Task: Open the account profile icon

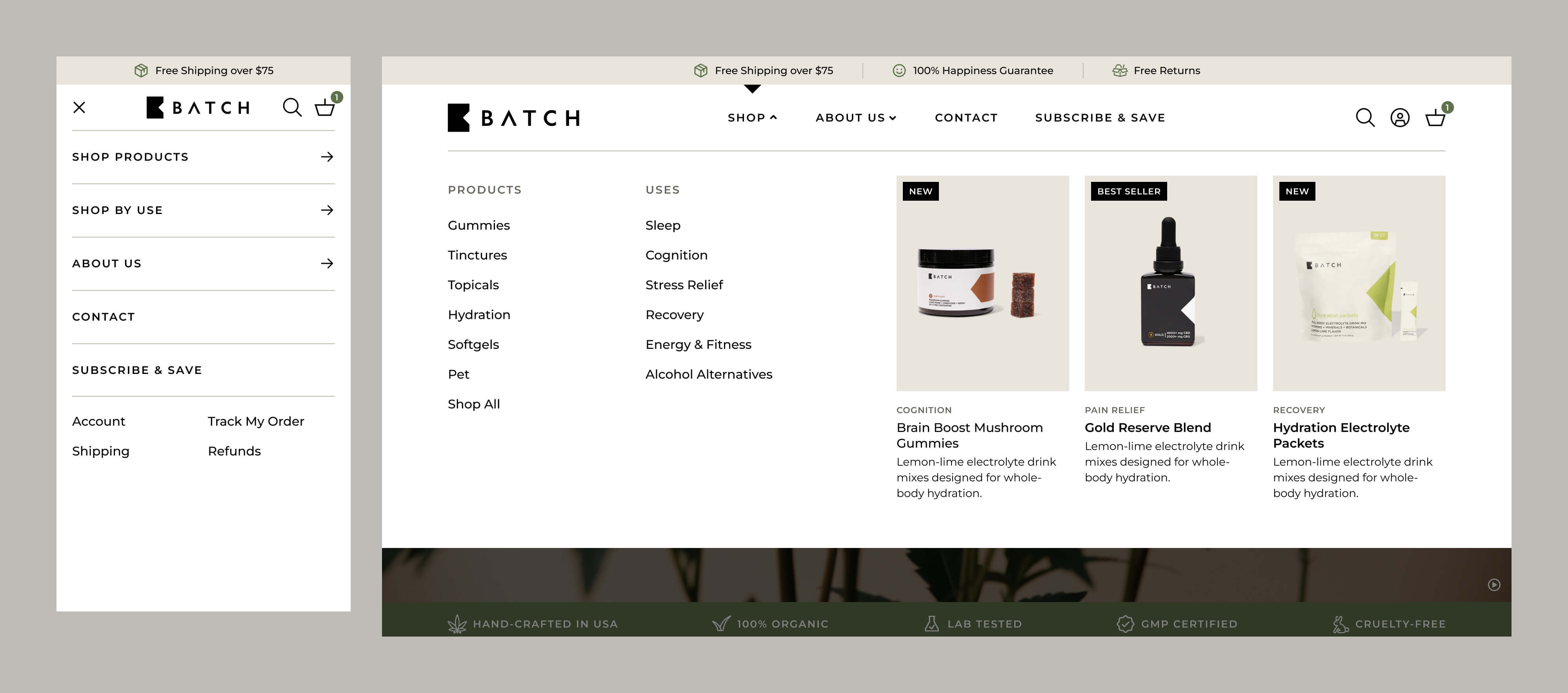Action: point(1400,118)
